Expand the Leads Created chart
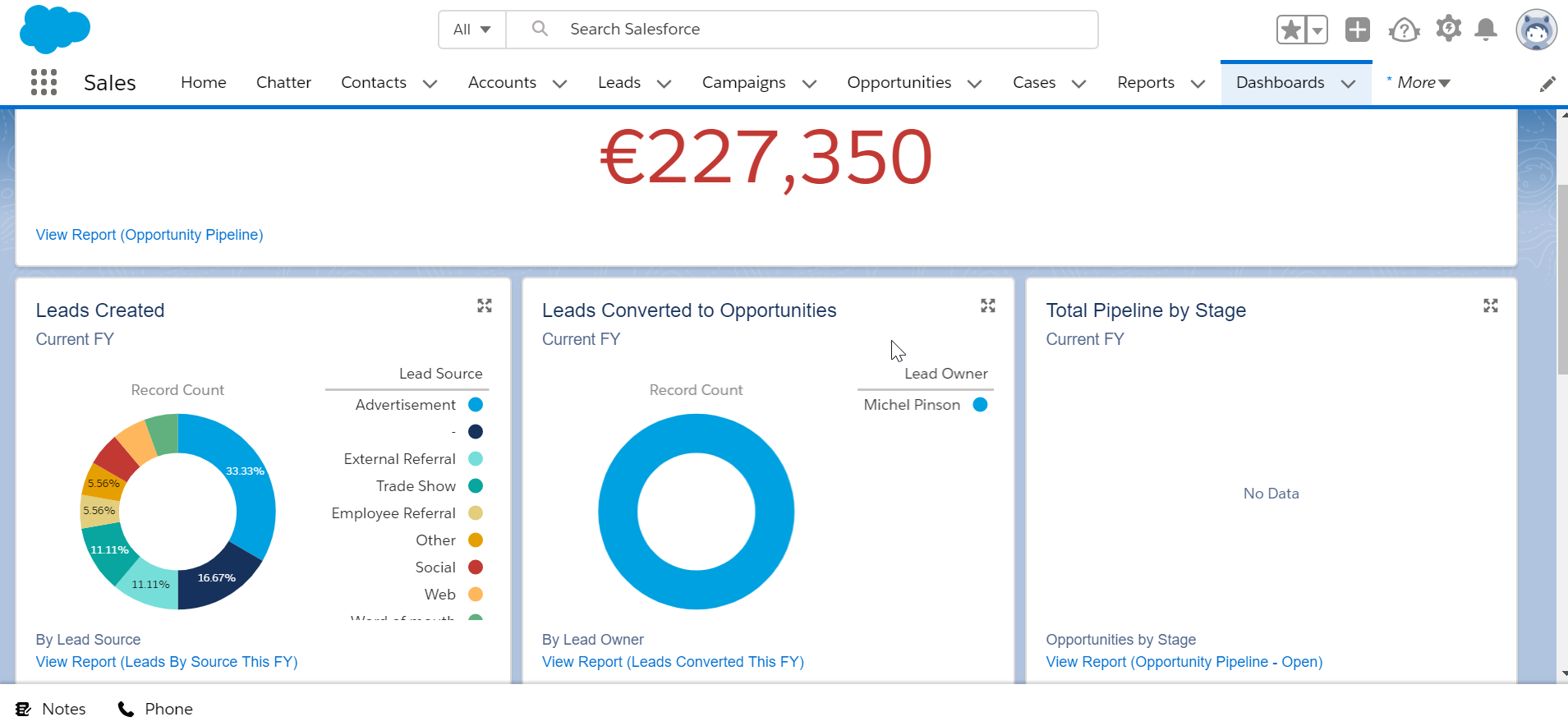Viewport: 1568px width, 726px height. click(x=485, y=306)
